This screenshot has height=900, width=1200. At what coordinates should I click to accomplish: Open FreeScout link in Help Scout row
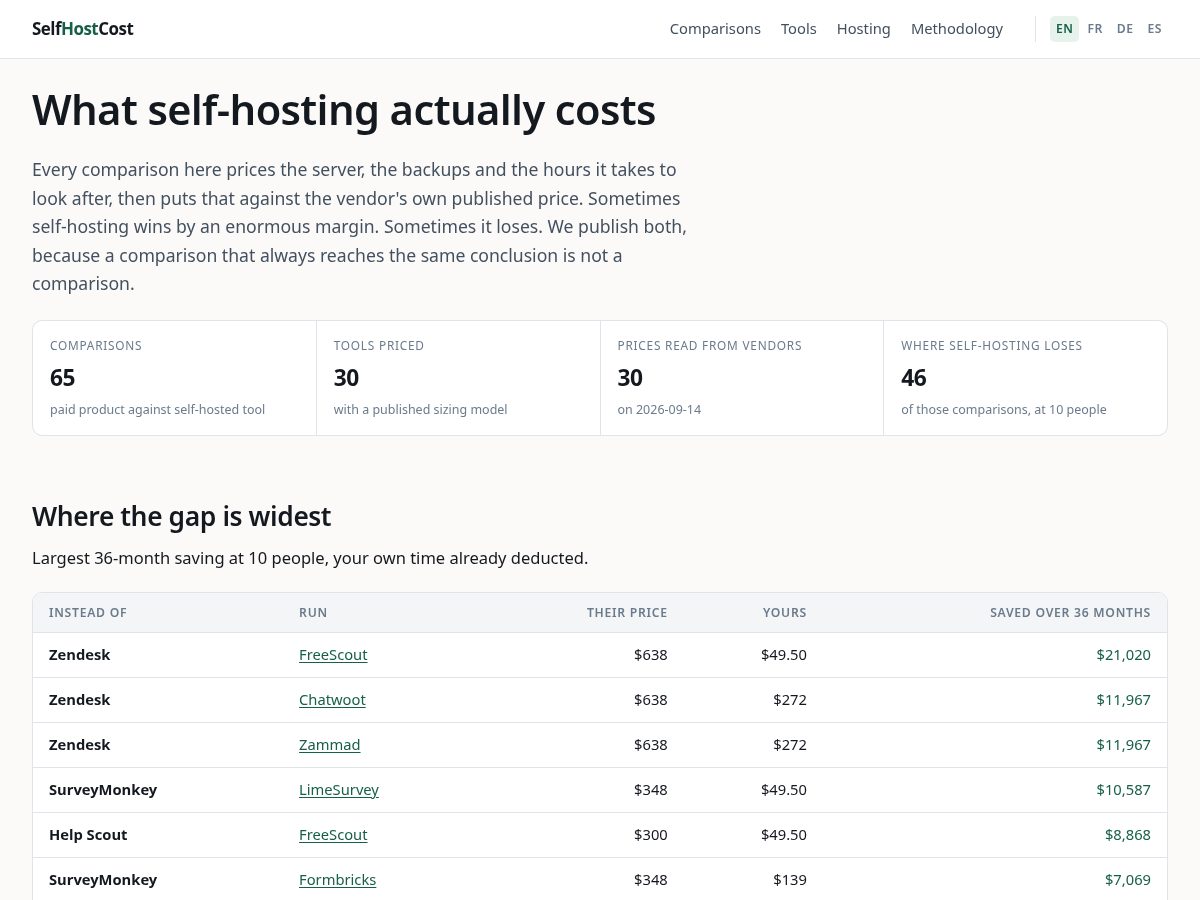coord(333,835)
